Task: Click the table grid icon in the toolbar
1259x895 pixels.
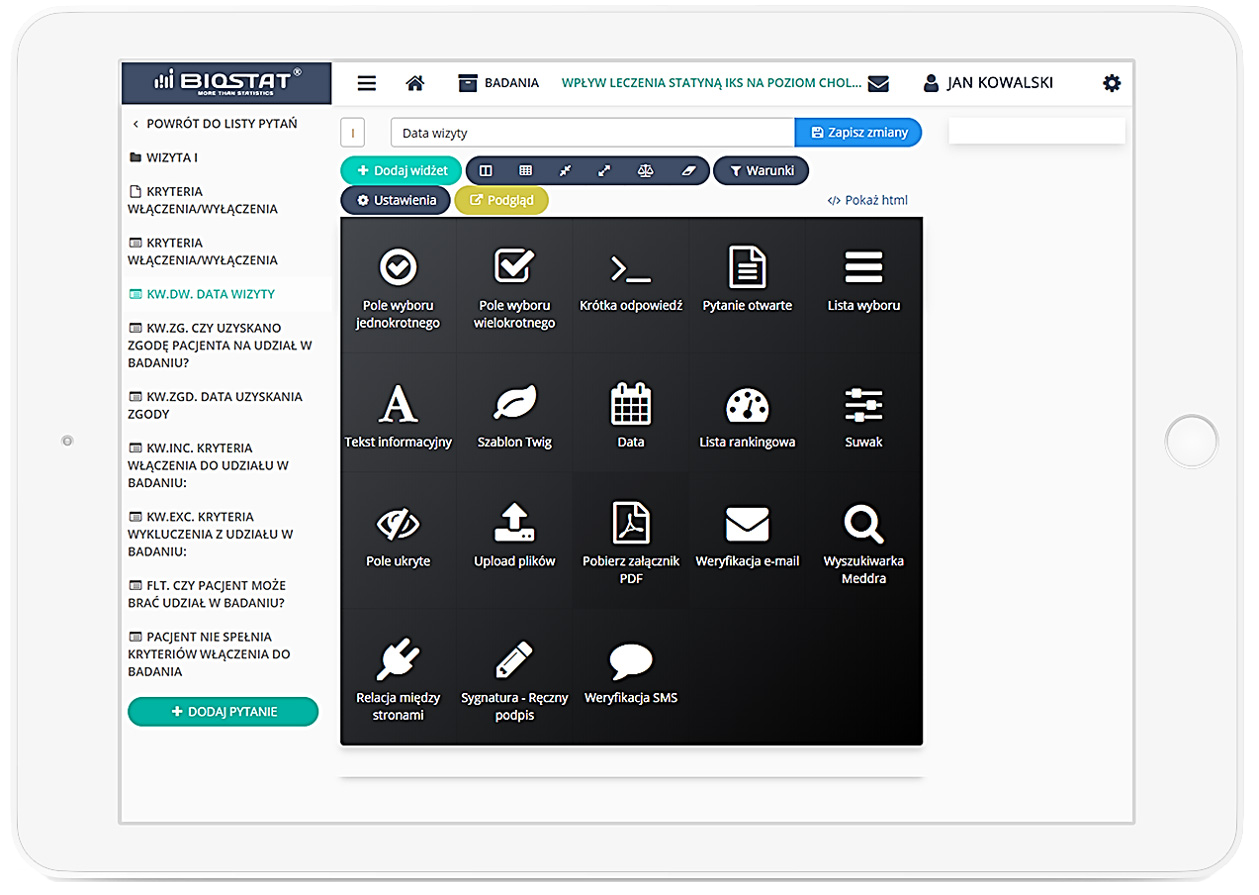Action: point(525,170)
